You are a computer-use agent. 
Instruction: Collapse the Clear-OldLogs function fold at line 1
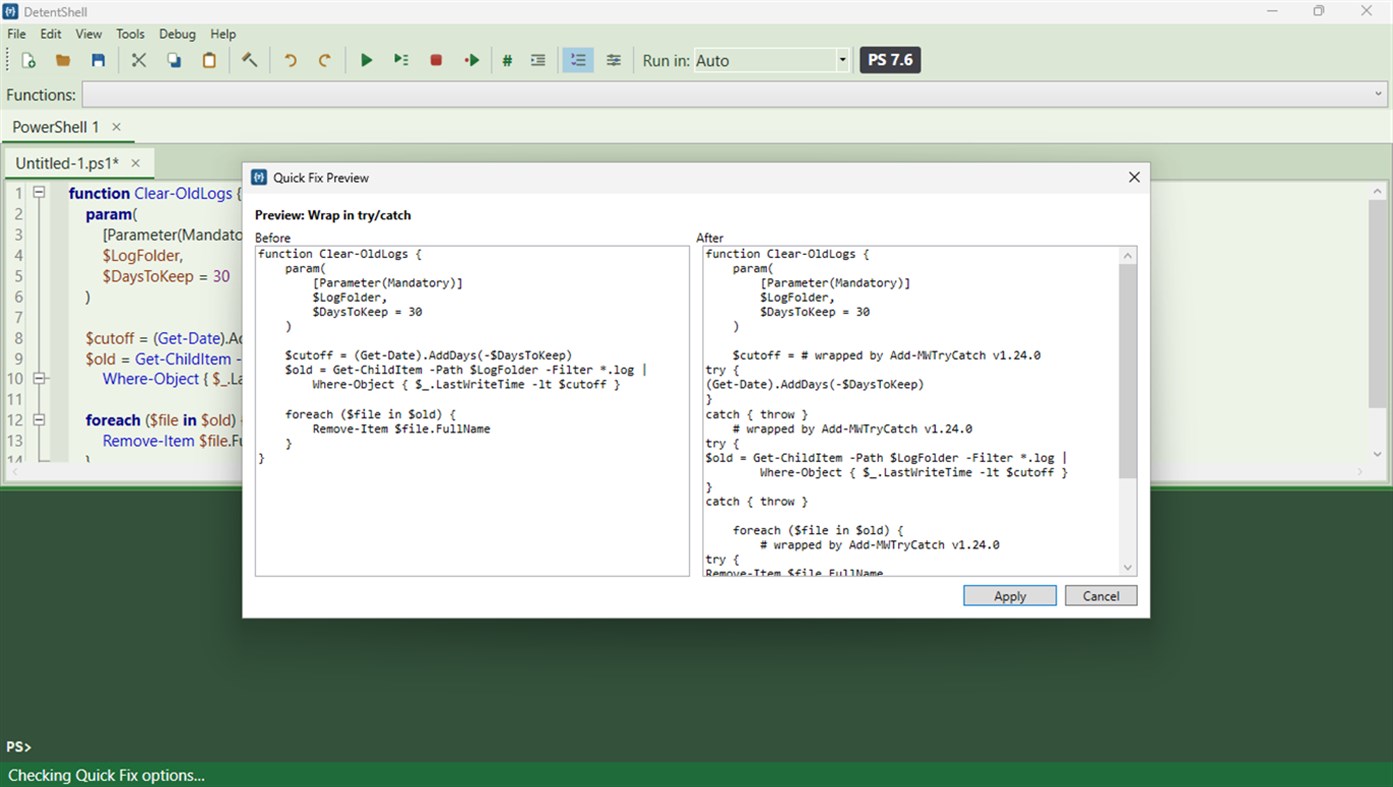point(39,193)
